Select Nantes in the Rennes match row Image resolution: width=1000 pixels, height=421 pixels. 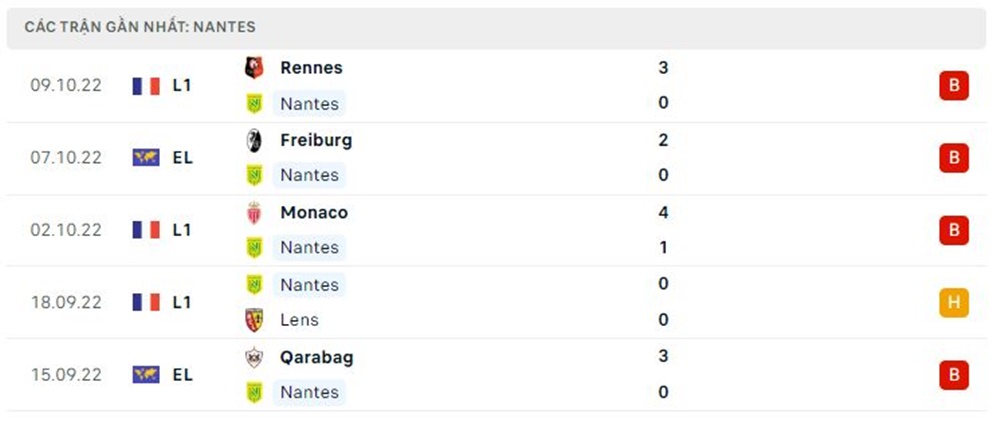[309, 103]
